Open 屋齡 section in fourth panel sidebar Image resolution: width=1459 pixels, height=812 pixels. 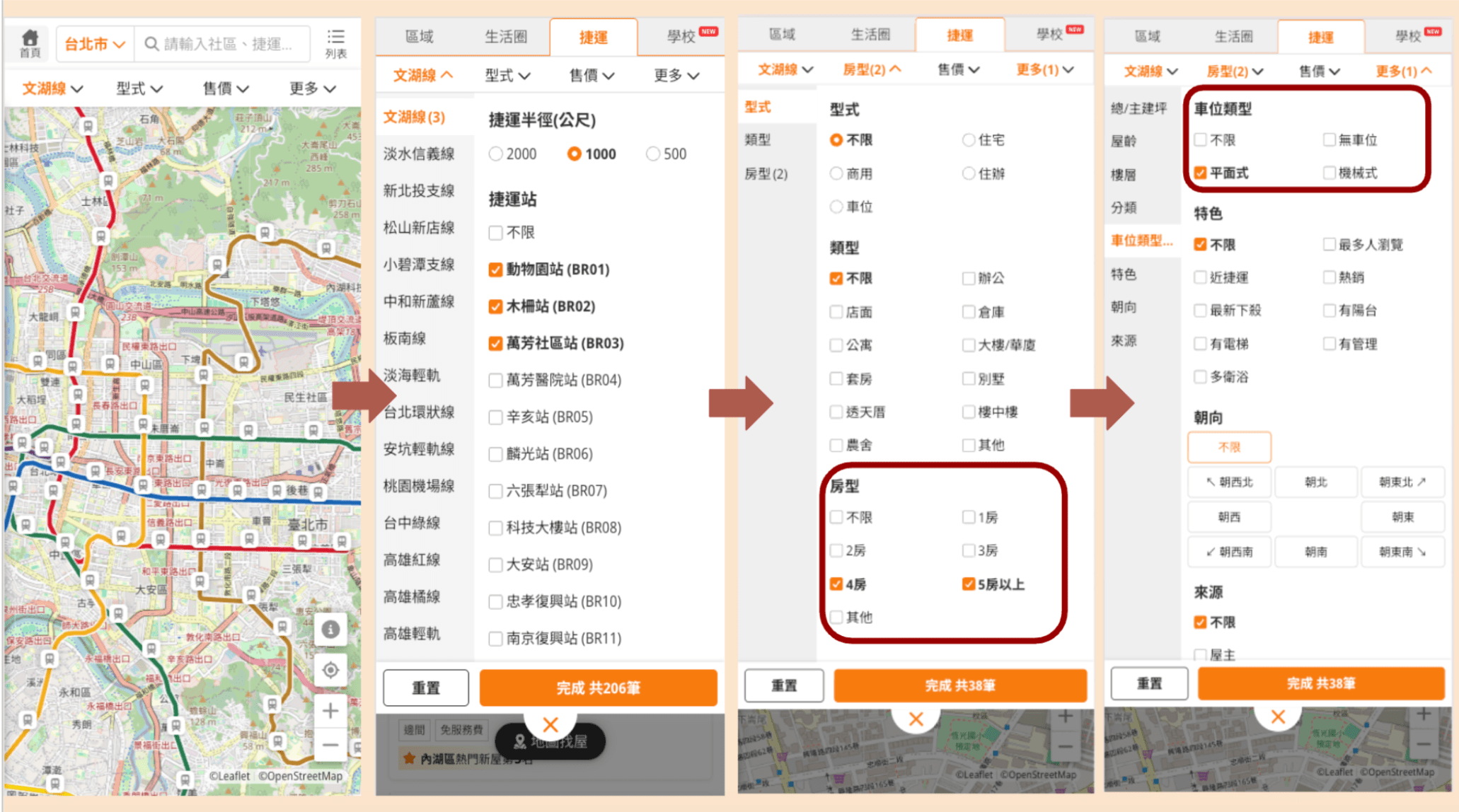(1124, 141)
